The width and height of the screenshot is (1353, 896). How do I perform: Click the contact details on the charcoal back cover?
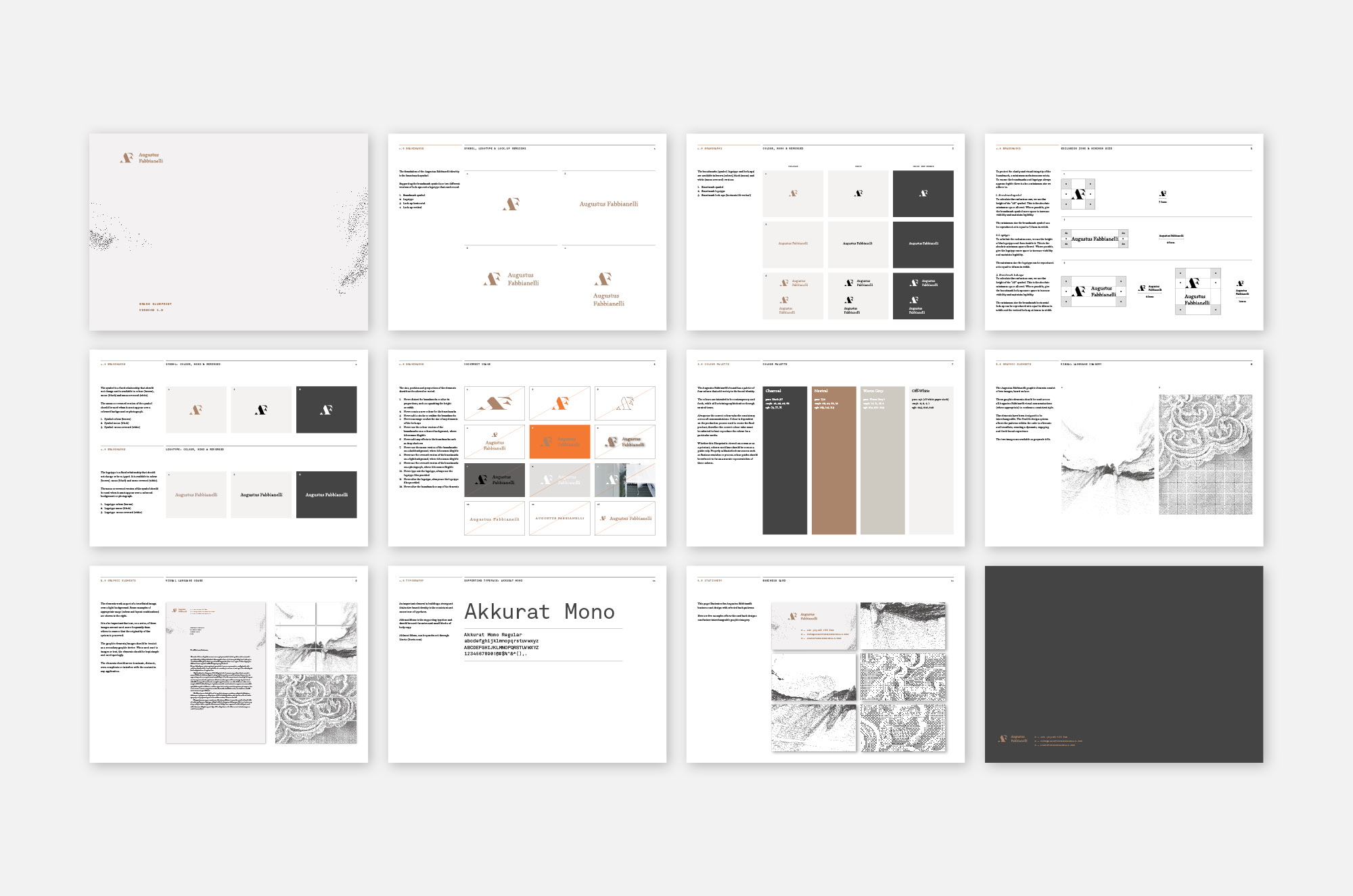click(x=1059, y=741)
